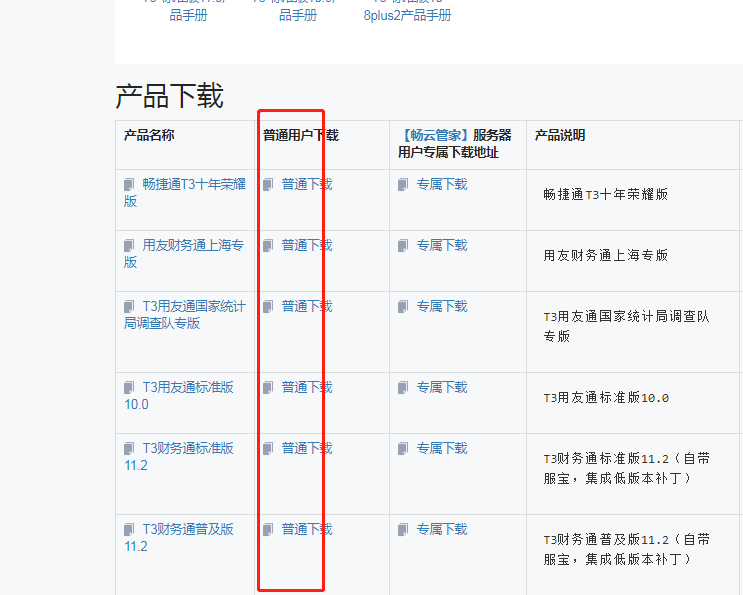Click file icon beside 专属下载 in 国家统计局调查队专版 row
This screenshot has height=595, width=743.
(x=403, y=307)
